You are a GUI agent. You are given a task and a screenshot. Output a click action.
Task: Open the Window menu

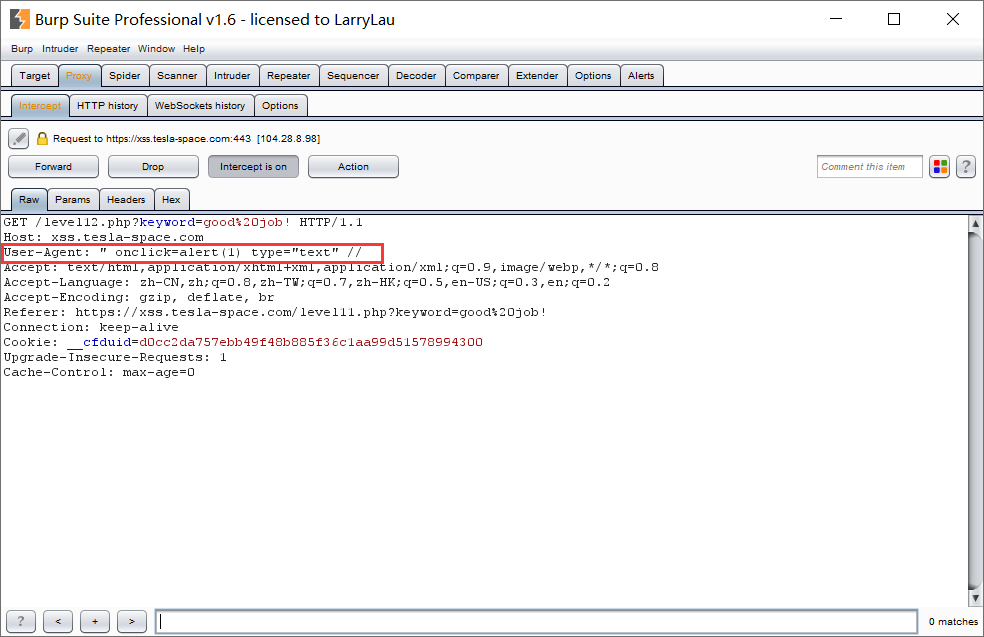(x=156, y=49)
